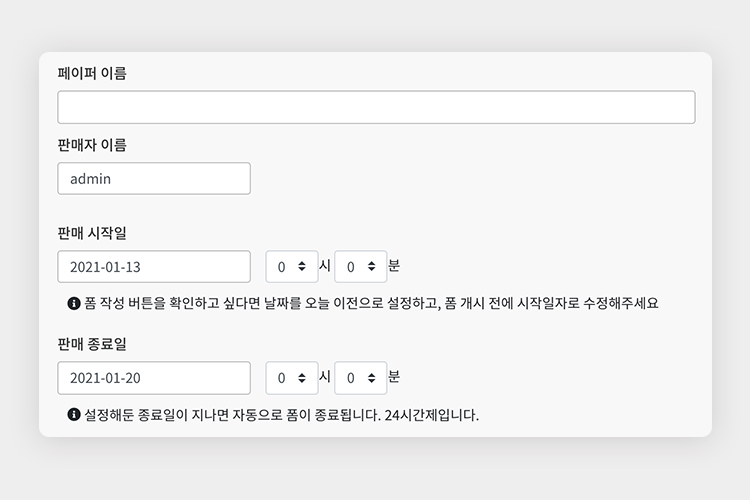Image resolution: width=750 pixels, height=500 pixels.
Task: Click the 판매자 이름 field showing admin
Action: click(154, 178)
